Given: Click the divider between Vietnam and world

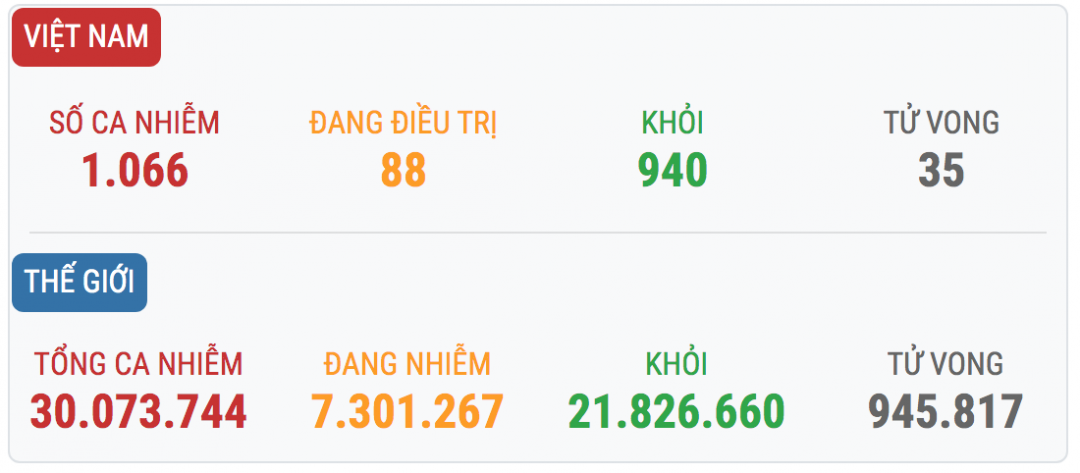Looking at the screenshot, I should coord(538,233).
